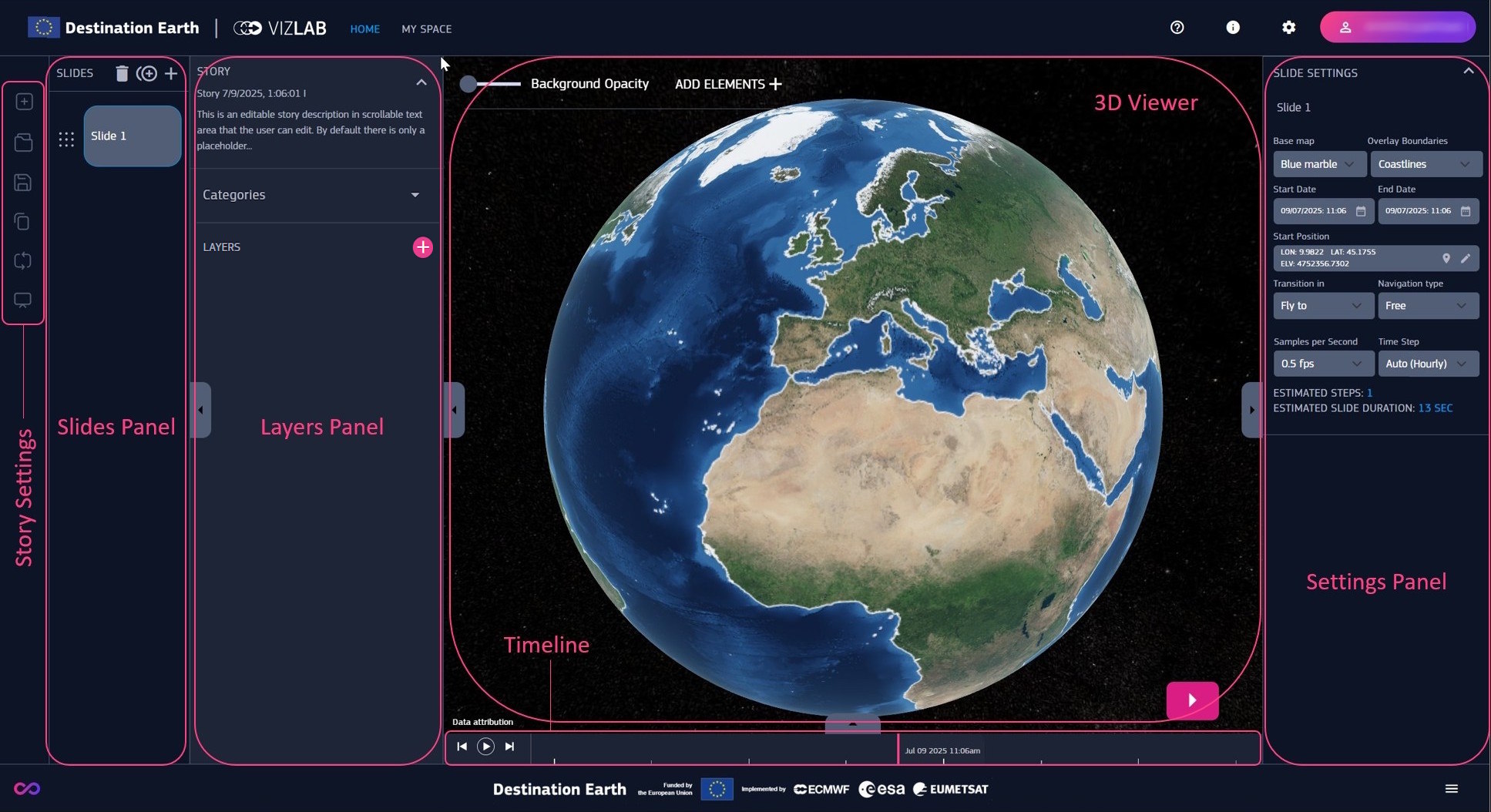Image resolution: width=1491 pixels, height=812 pixels.
Task: Open the Base map Blue marble dropdown
Action: [x=1318, y=164]
